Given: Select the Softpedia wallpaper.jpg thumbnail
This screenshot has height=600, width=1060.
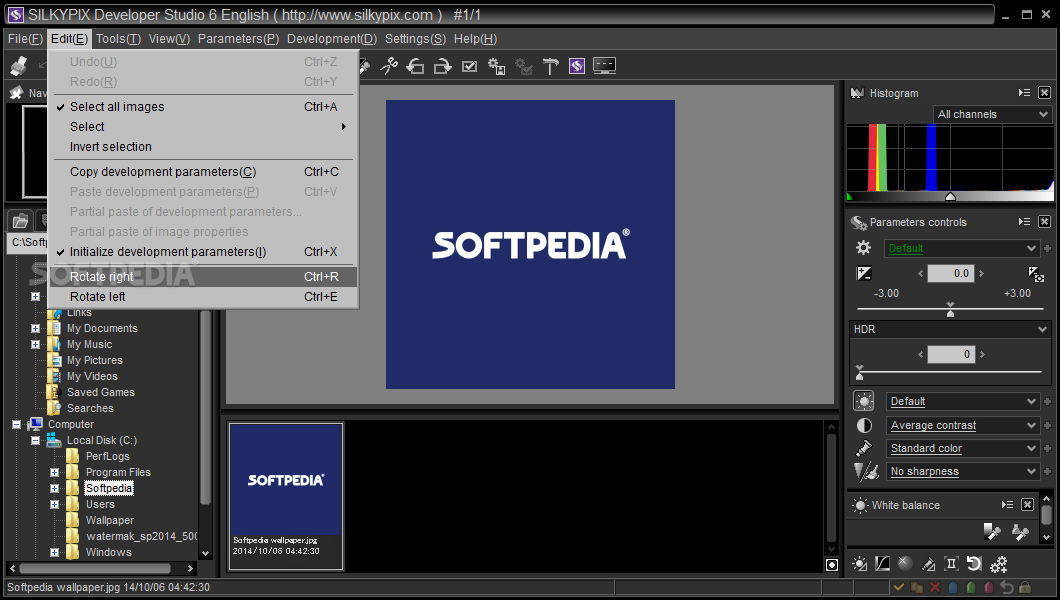Looking at the screenshot, I should click(286, 496).
